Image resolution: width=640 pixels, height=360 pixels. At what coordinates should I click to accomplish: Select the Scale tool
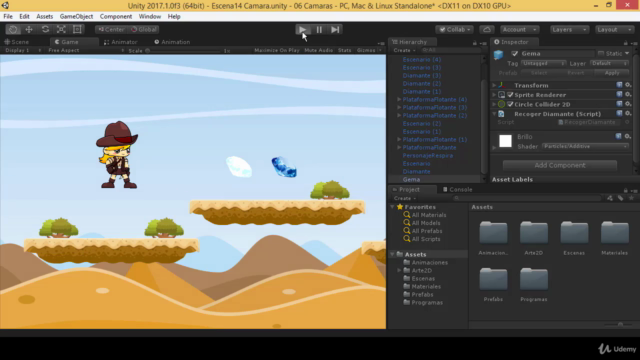(x=61, y=29)
